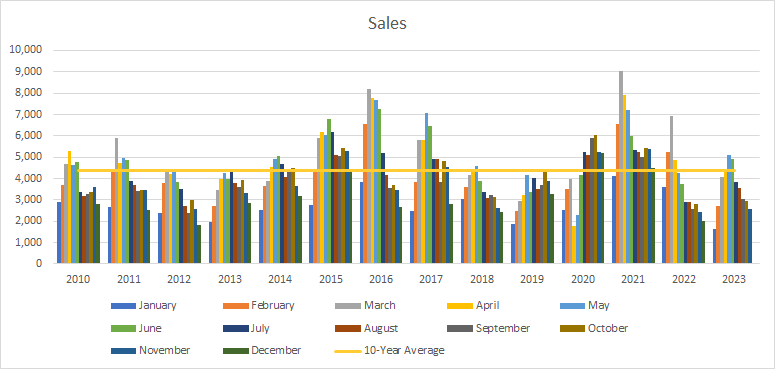
Task: Select the July legend swatch
Action: pyautogui.click(x=235, y=328)
